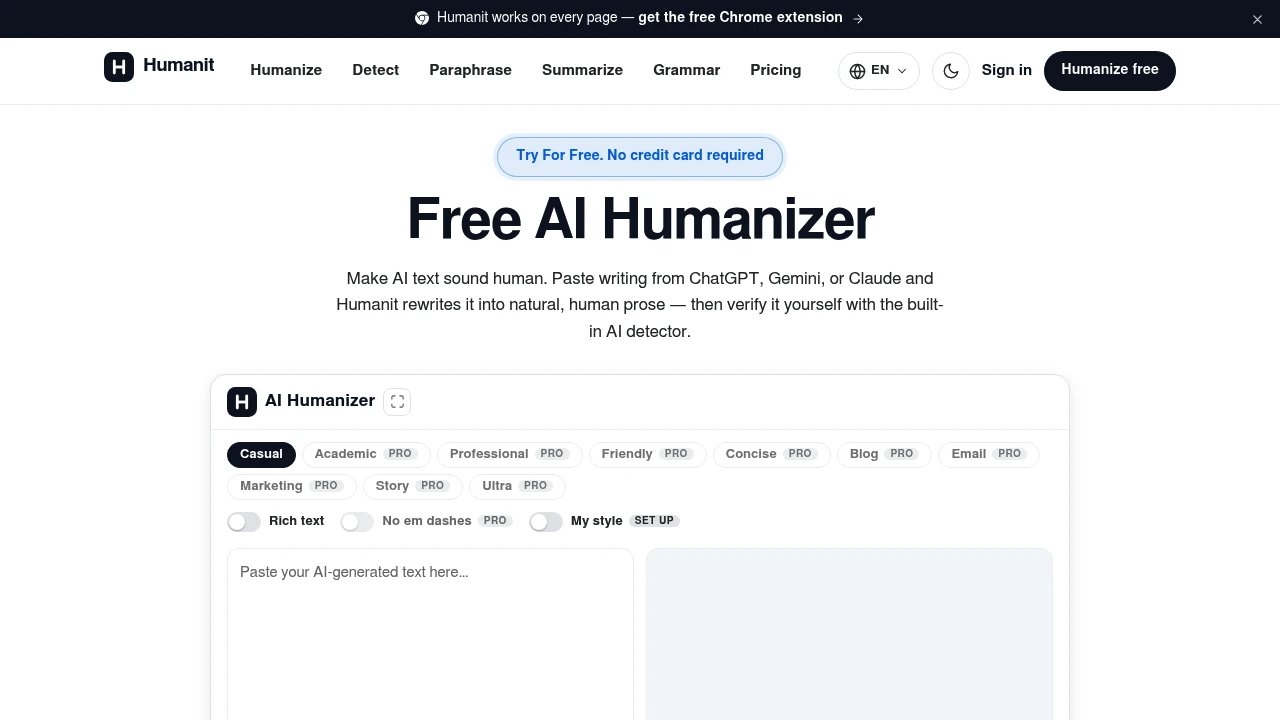Go to the Paraphrase page
This screenshot has height=720, width=1280.
(470, 70)
